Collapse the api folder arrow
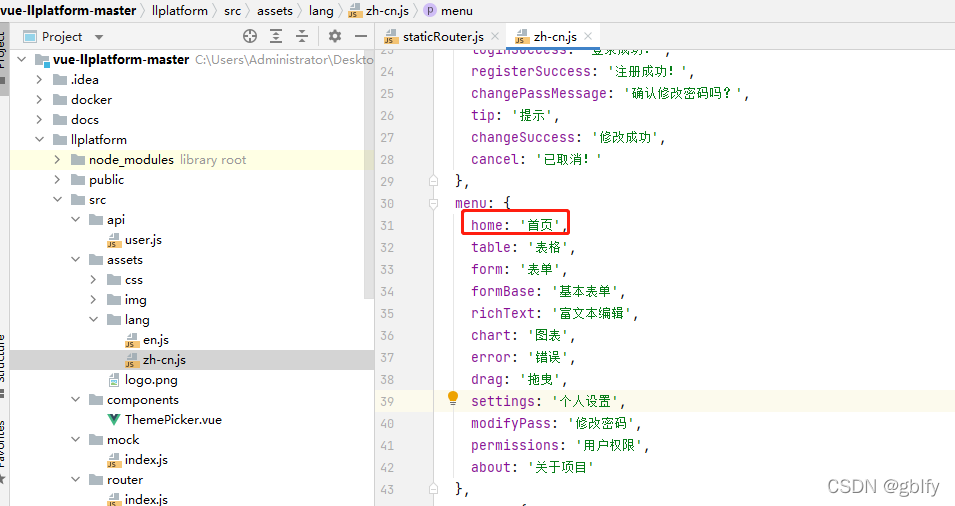 click(76, 219)
